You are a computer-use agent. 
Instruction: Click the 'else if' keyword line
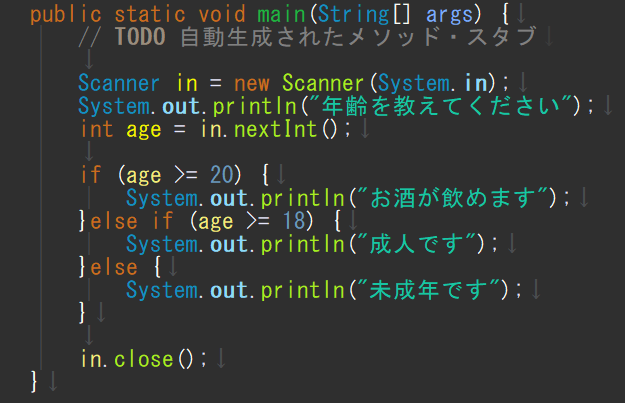point(132,221)
